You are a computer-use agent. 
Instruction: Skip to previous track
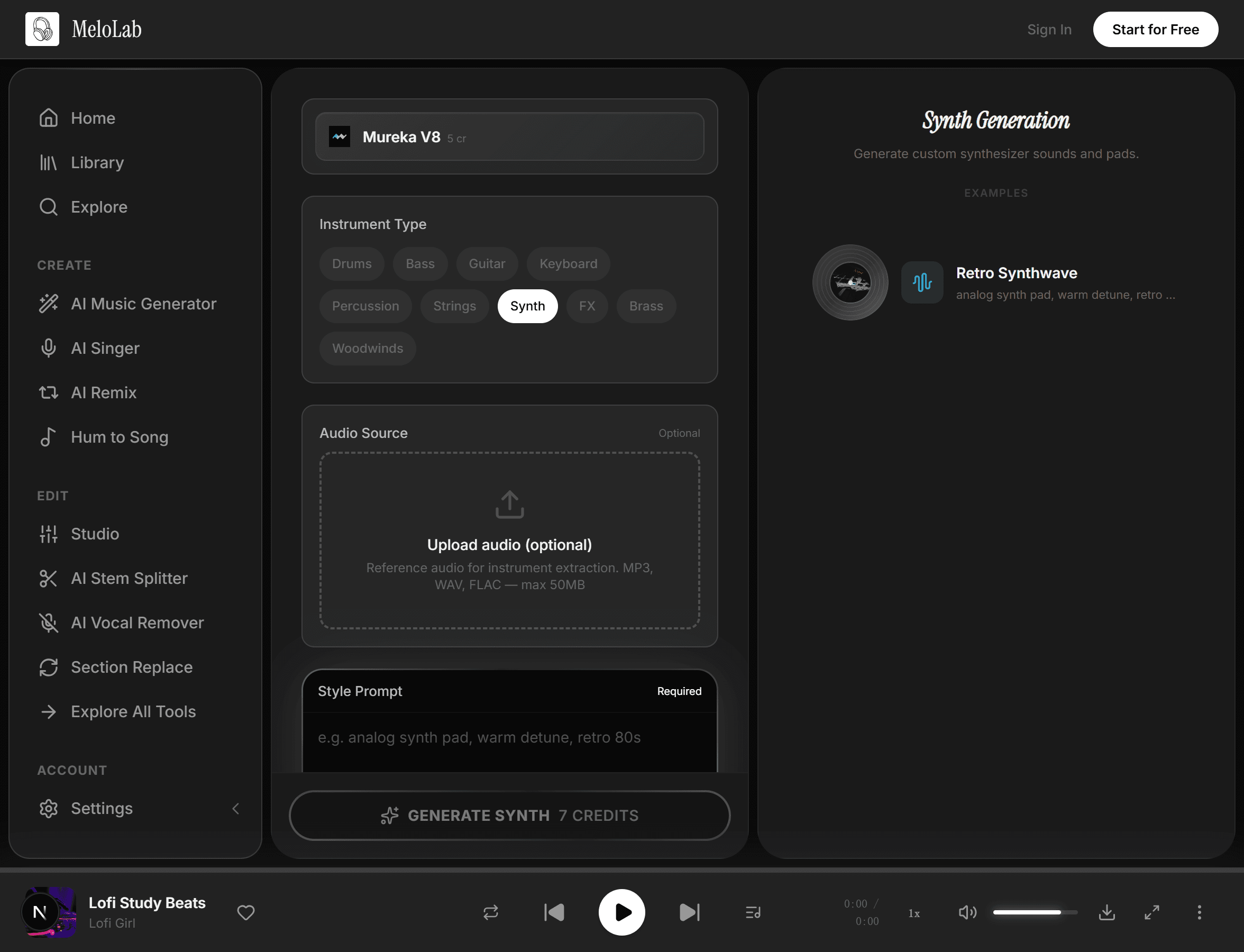click(554, 912)
